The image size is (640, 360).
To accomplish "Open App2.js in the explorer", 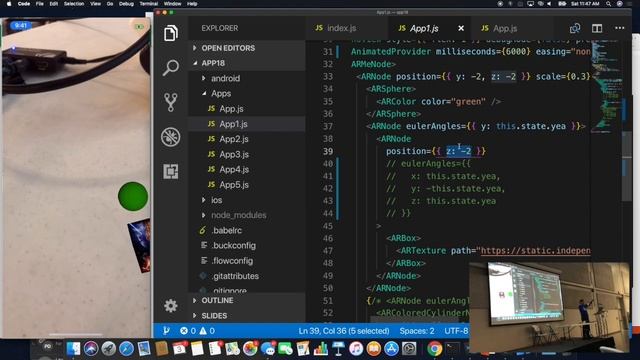I will (x=247, y=139).
